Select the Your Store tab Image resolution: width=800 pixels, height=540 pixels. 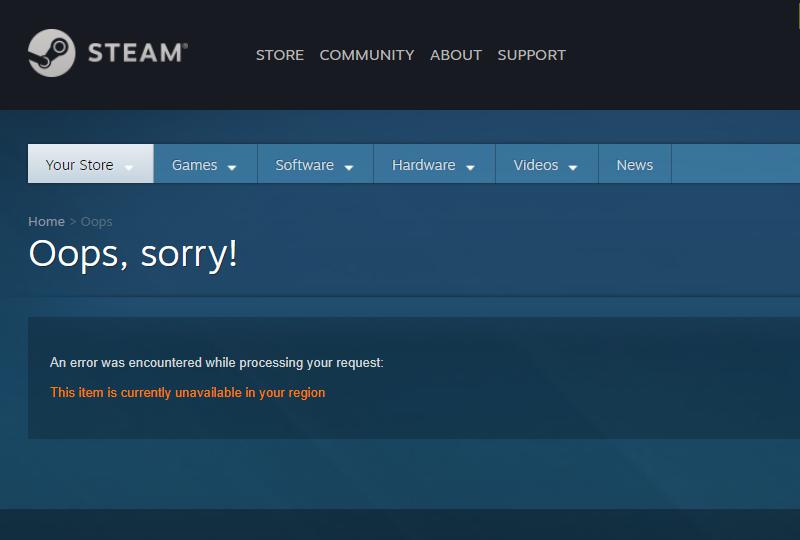(90, 164)
